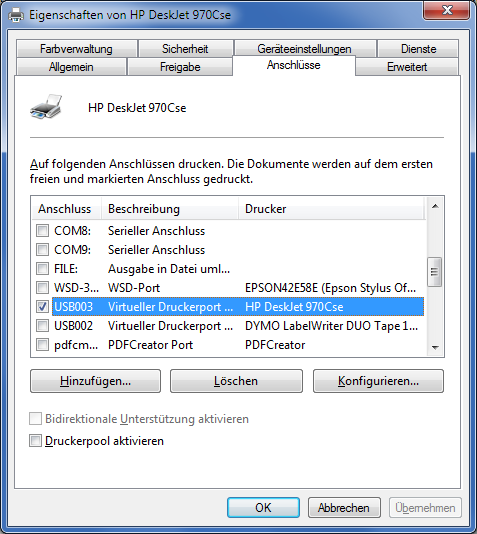Select the WSD-3... port name
477x534 pixels.
(x=76, y=288)
